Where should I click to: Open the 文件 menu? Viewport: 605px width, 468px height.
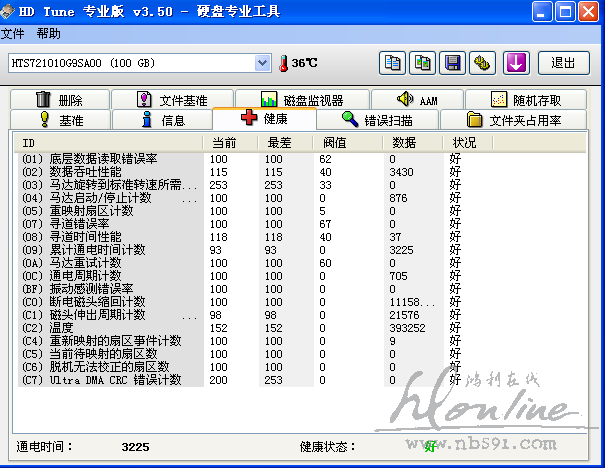click(x=13, y=33)
